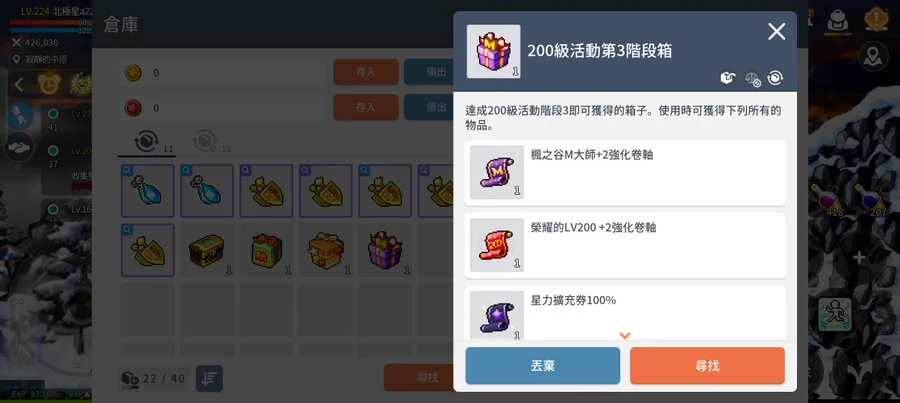Image resolution: width=900 pixels, height=403 pixels.
Task: Click the sort storage items icon
Action: 209,378
